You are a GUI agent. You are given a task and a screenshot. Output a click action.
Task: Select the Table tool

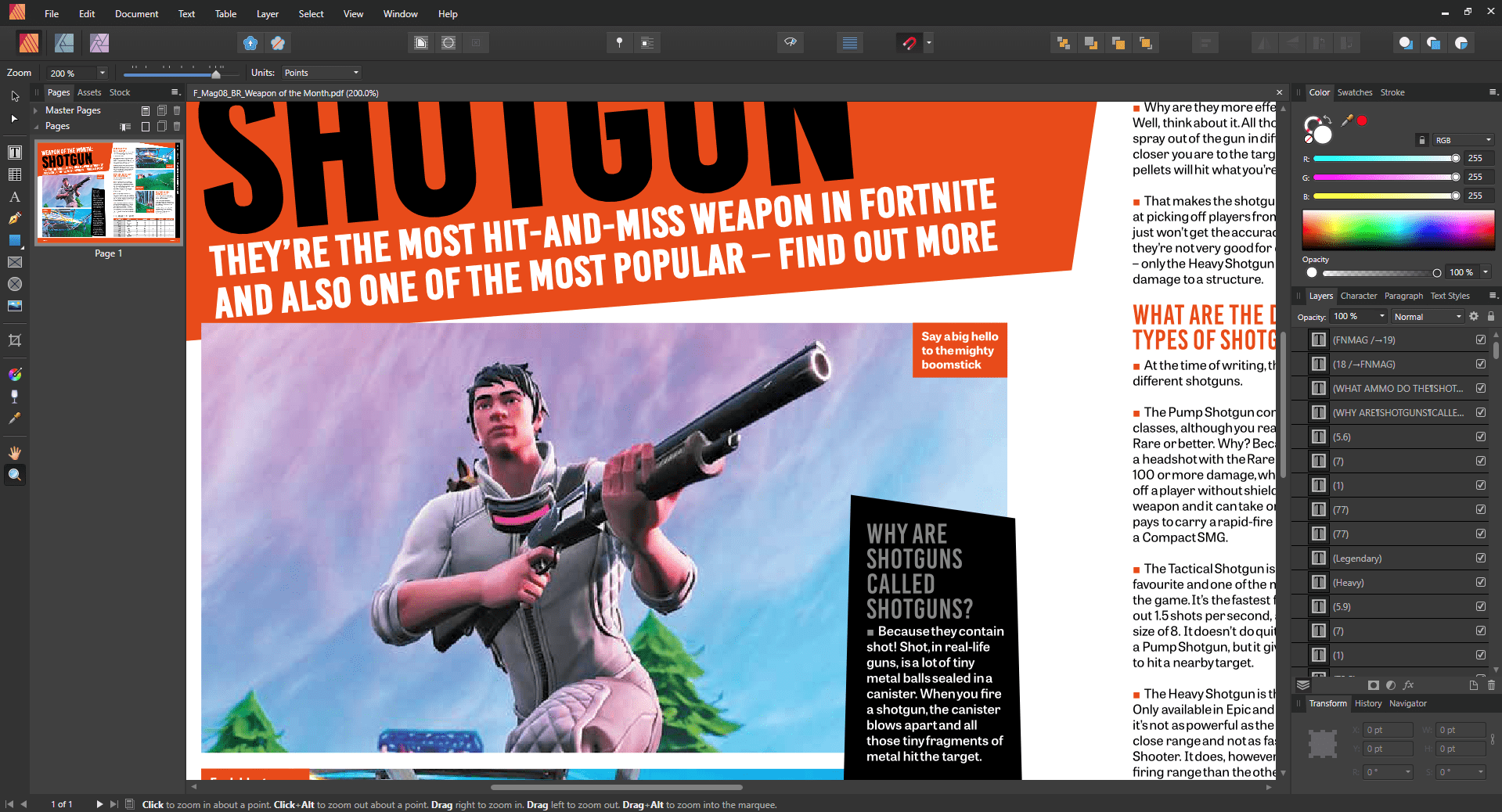point(15,174)
